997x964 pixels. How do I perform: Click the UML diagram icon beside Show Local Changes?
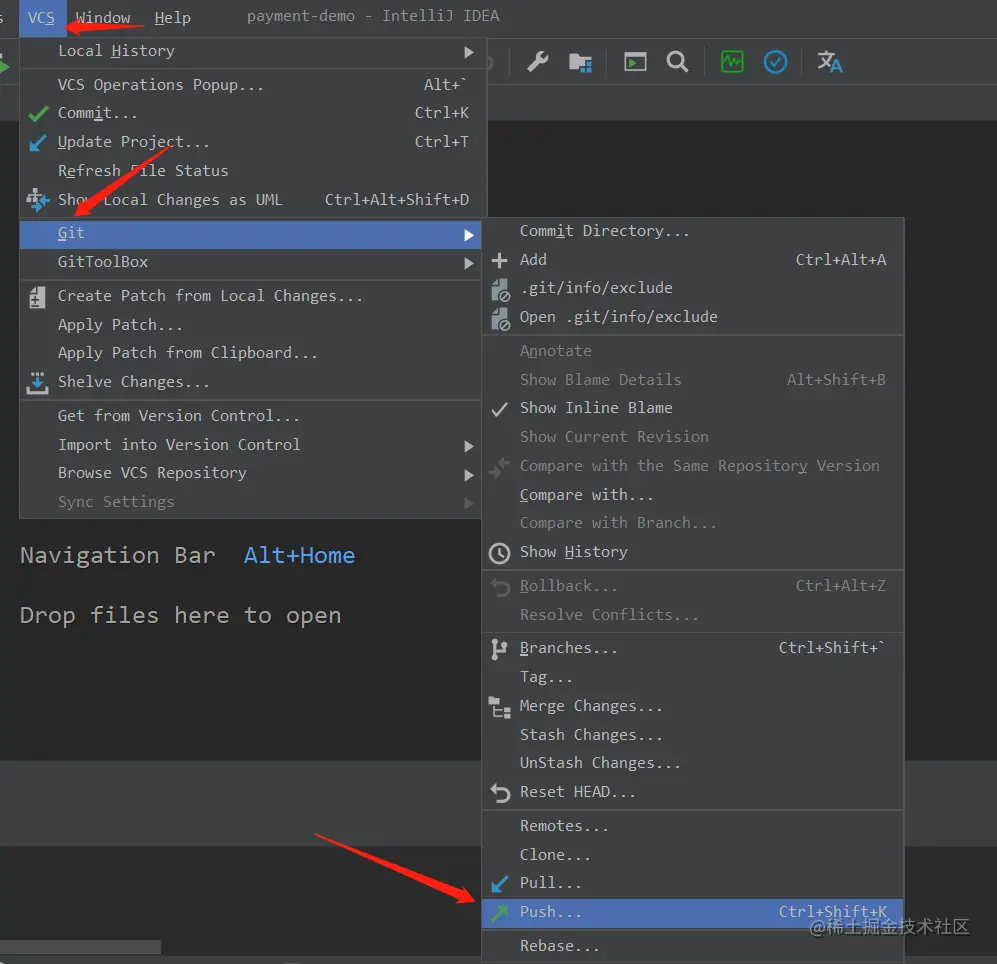(x=38, y=200)
